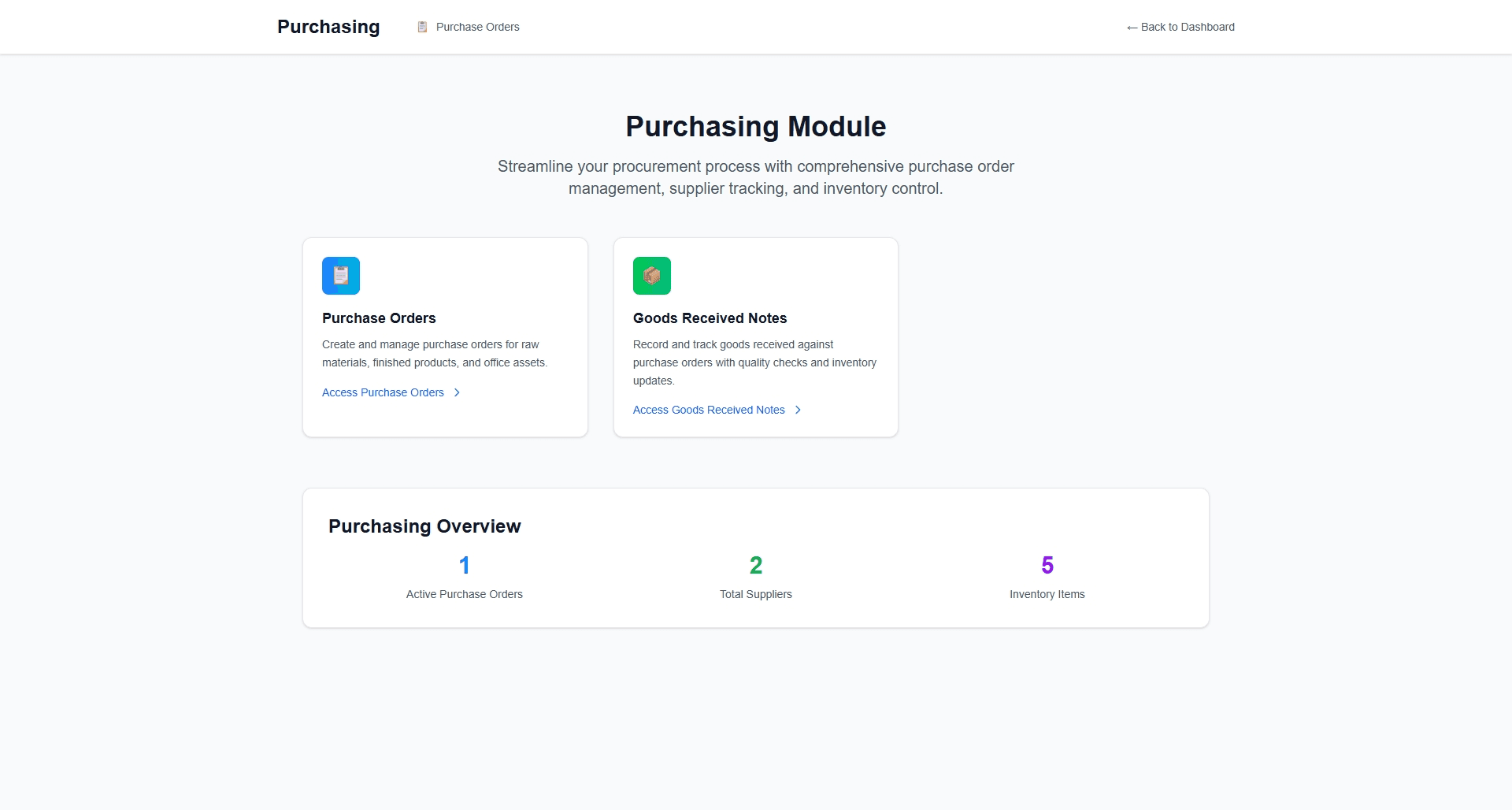Viewport: 1512px width, 810px height.
Task: Open Access Goods Received Notes link
Action: [708, 410]
